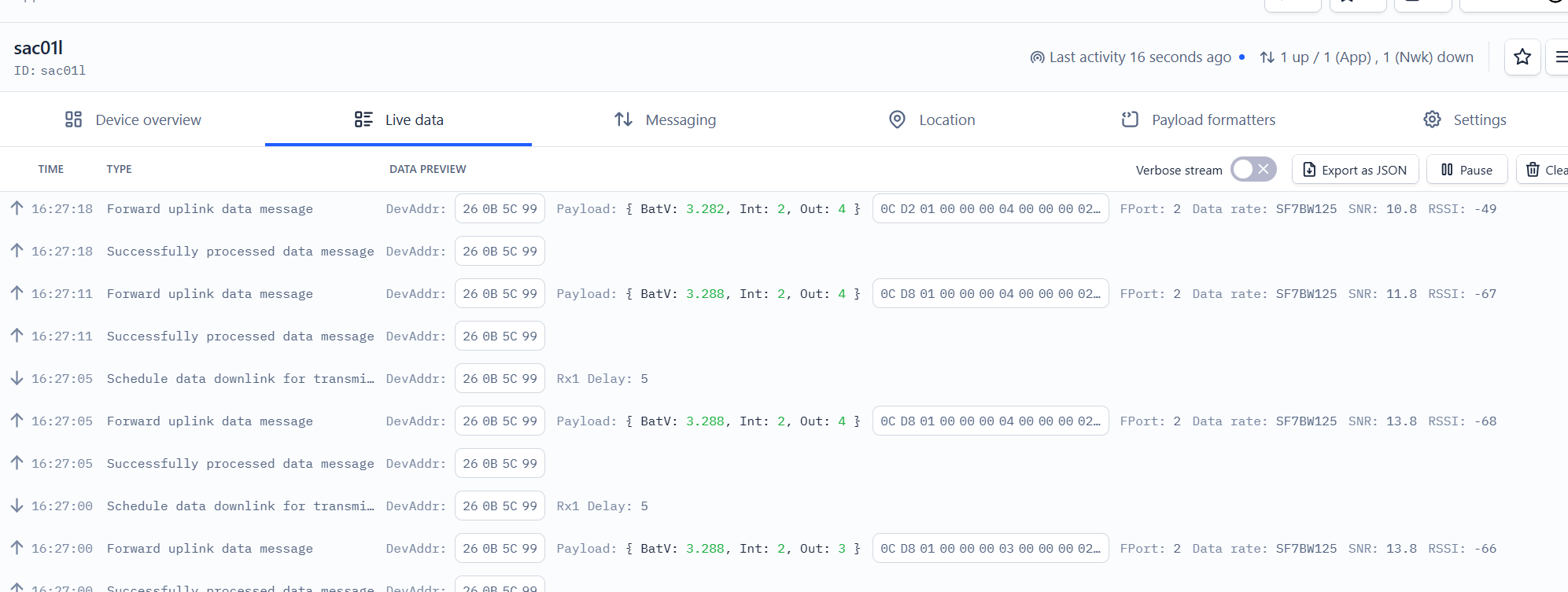This screenshot has width=1568, height=592.
Task: Click the downlink arrow for the 16:27:05 Schedule row
Action: (17, 377)
